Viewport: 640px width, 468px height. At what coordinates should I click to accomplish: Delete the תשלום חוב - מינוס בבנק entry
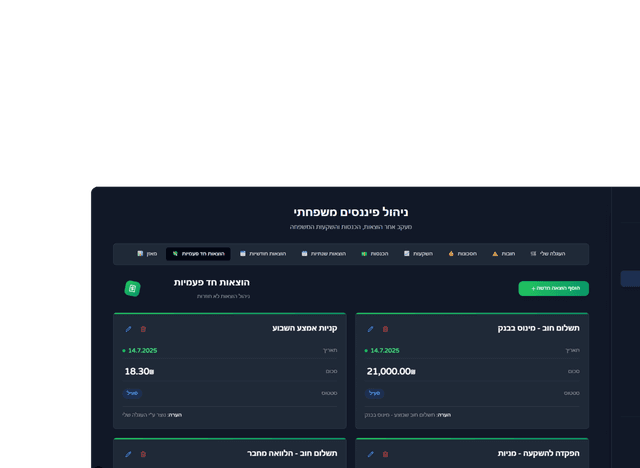(x=385, y=328)
